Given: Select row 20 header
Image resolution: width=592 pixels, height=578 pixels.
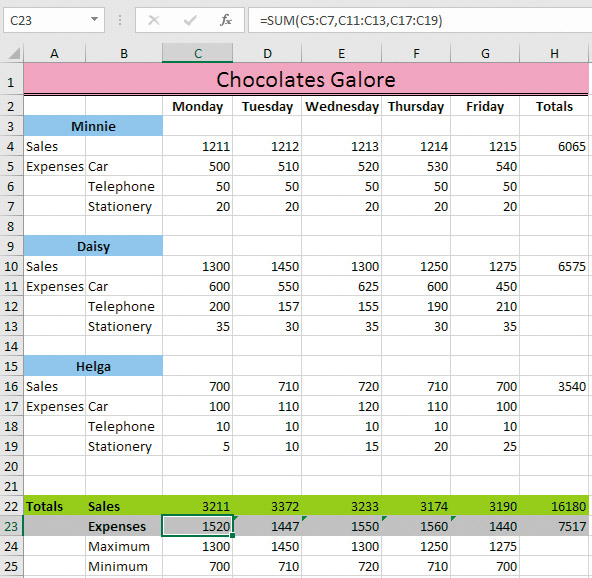Looking at the screenshot, I should 11,466.
